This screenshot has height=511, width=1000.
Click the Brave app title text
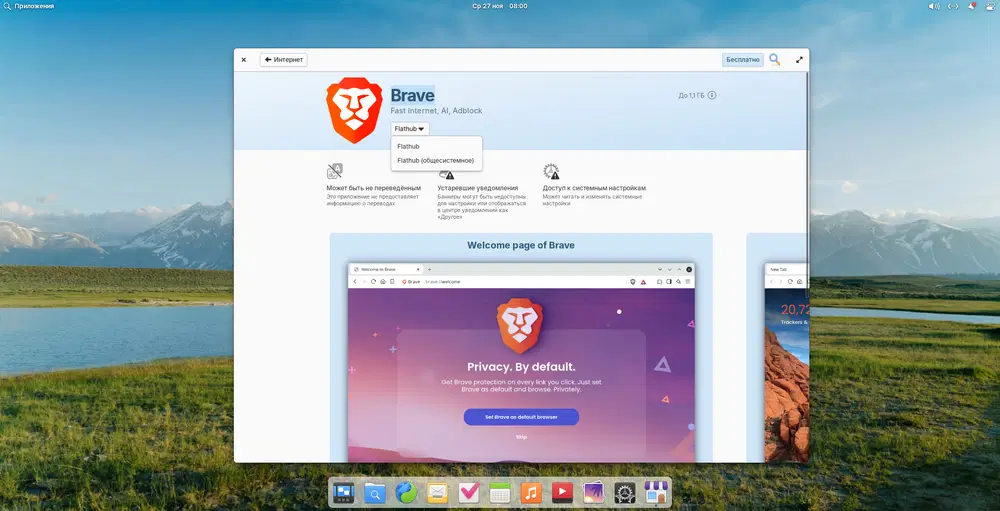click(x=413, y=96)
